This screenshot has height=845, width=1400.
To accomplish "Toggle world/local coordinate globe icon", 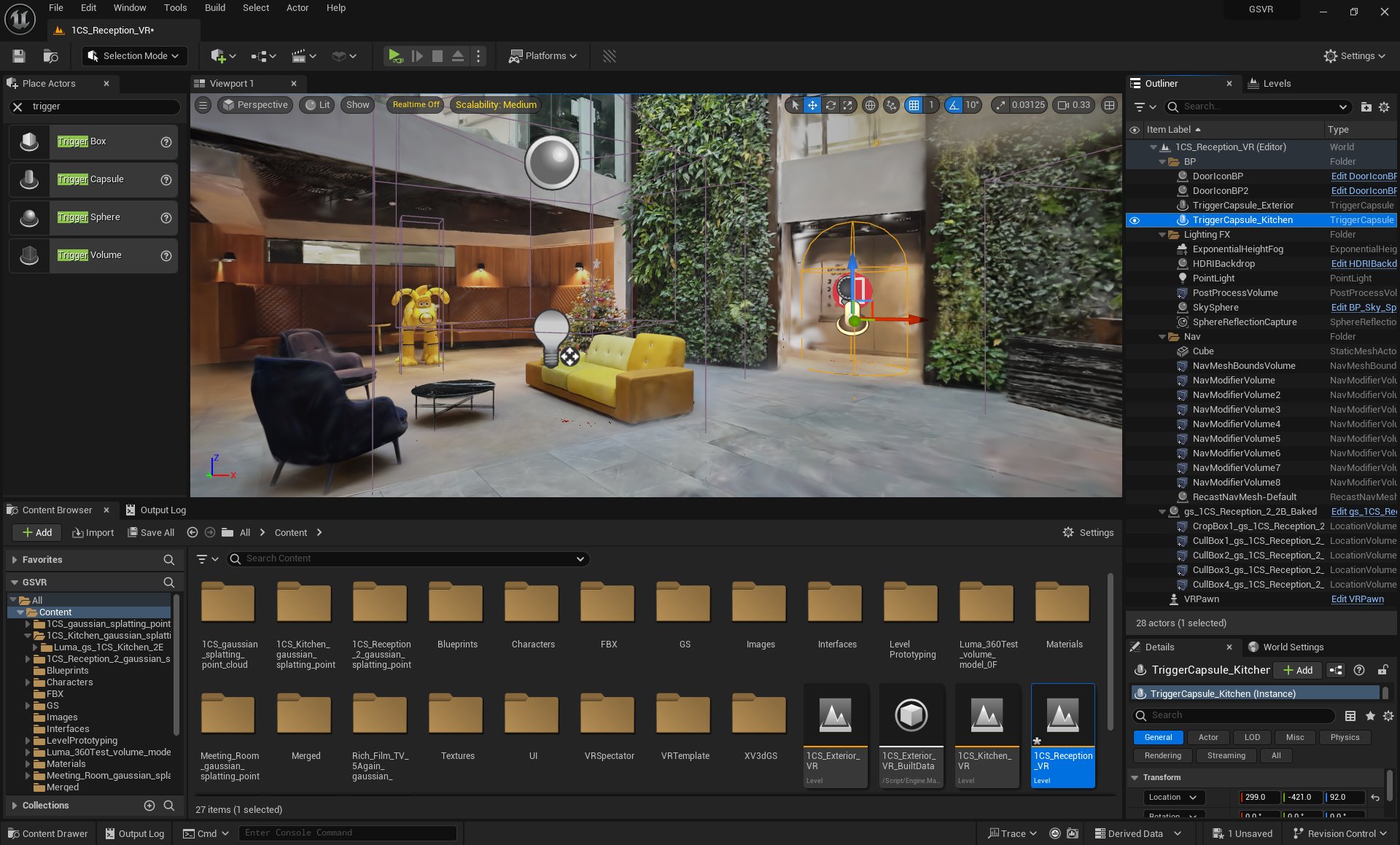I will tap(870, 105).
